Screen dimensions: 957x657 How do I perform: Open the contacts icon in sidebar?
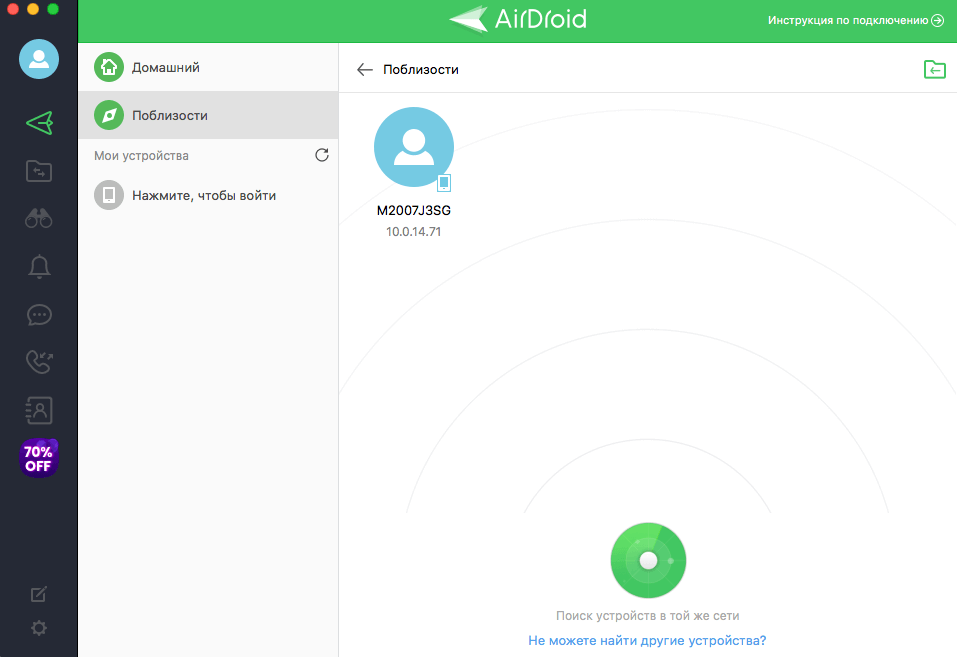[39, 410]
